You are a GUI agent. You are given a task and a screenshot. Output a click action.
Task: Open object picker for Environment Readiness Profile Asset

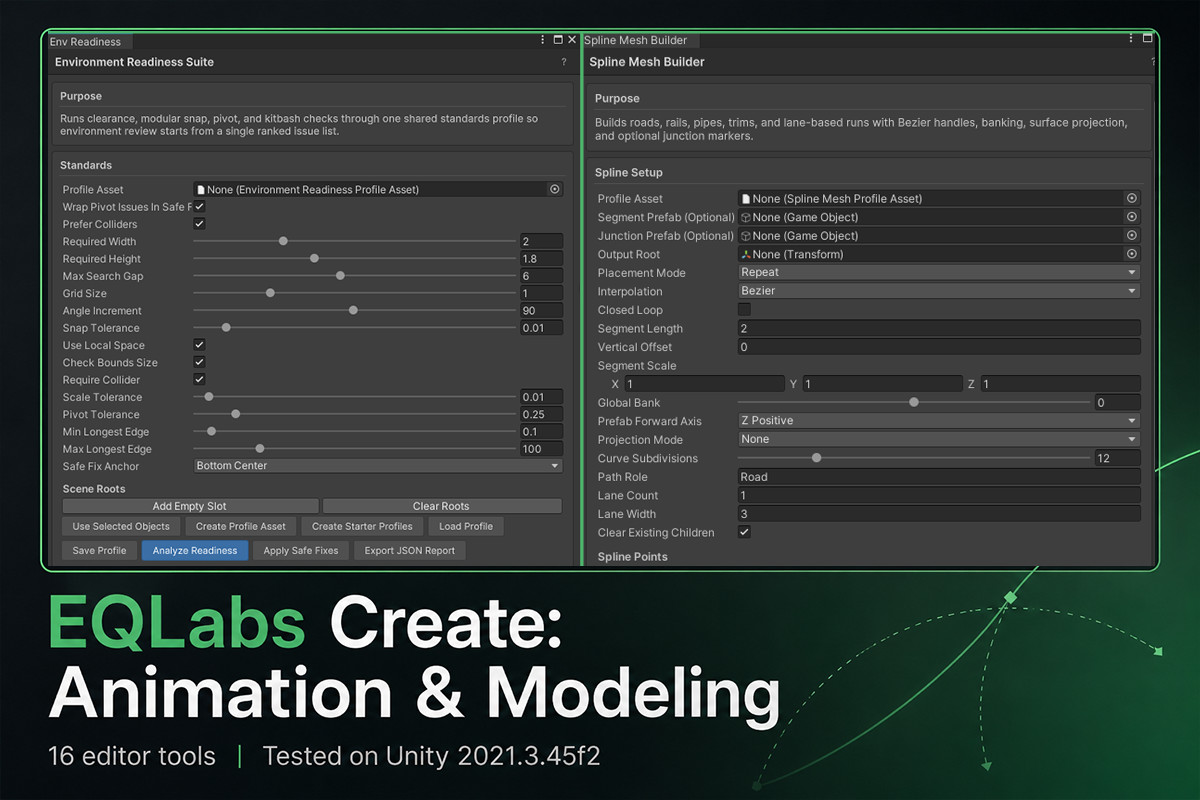pos(555,189)
